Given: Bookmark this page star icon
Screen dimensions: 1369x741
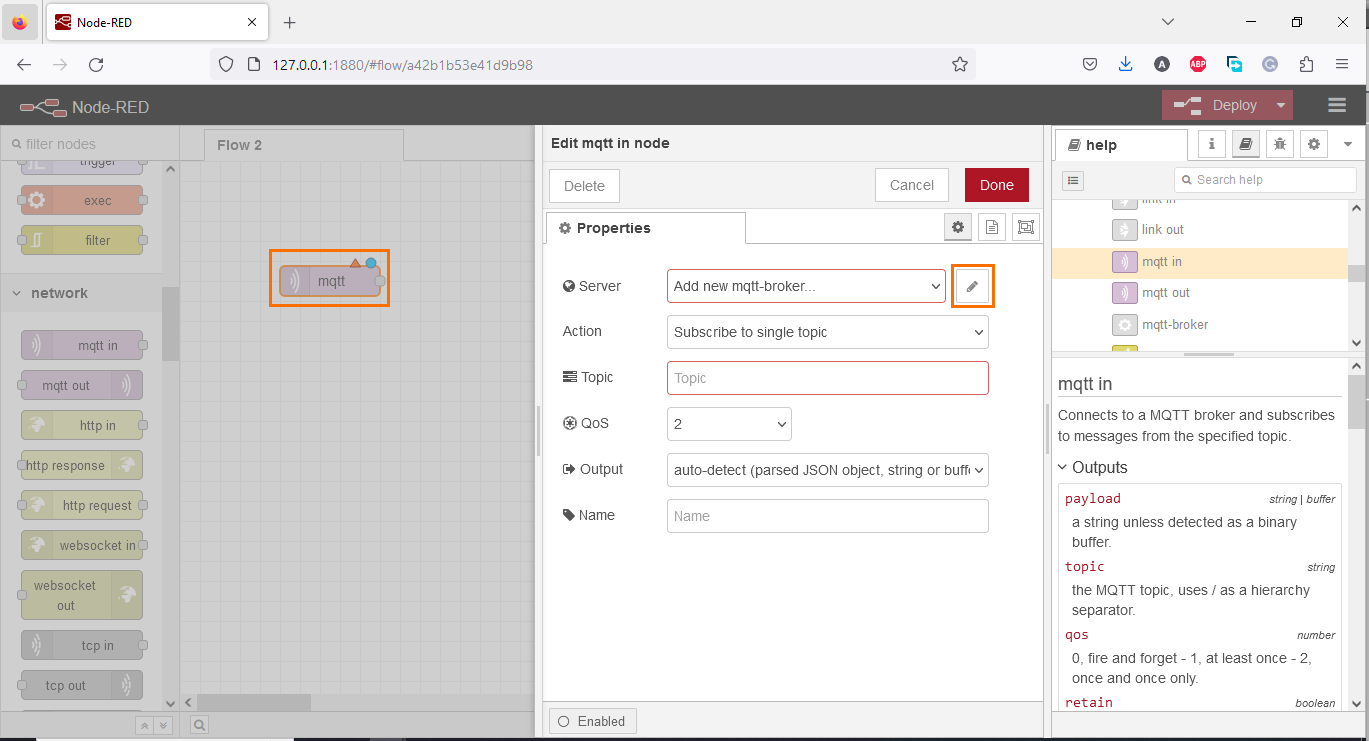Looking at the screenshot, I should tap(960, 64).
